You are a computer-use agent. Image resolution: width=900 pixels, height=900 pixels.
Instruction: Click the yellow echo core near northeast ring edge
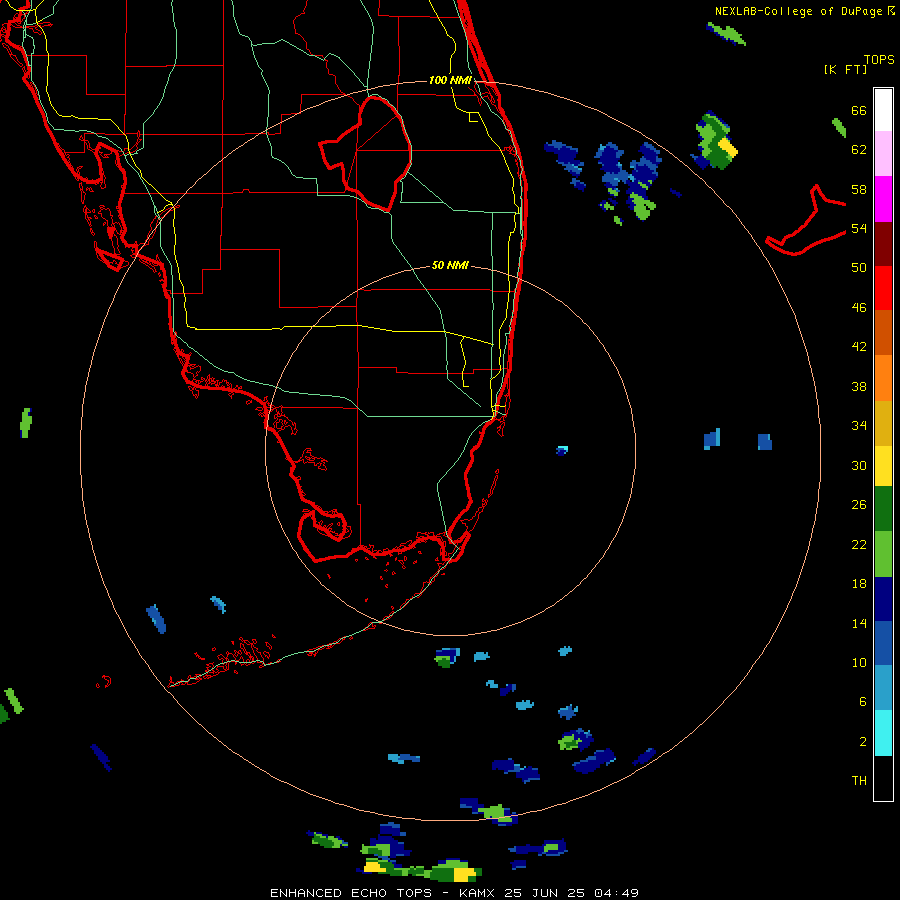pos(727,147)
